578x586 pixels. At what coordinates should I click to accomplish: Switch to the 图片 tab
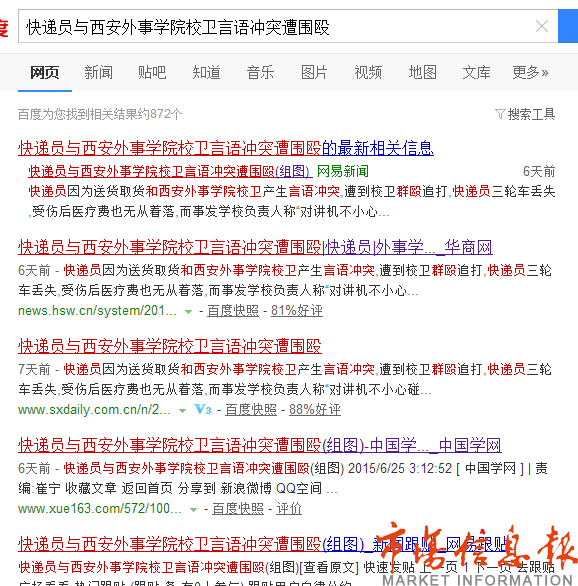click(314, 73)
